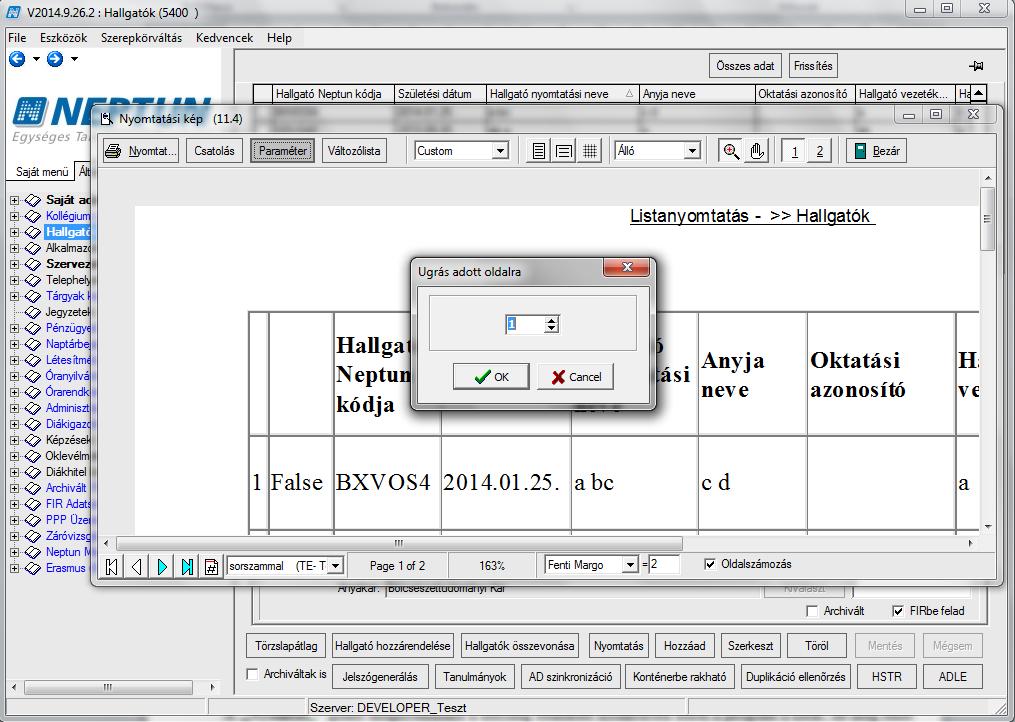Confirm with OK in Ugrás adott oldalra
The image size is (1015, 722).
pyautogui.click(x=491, y=376)
